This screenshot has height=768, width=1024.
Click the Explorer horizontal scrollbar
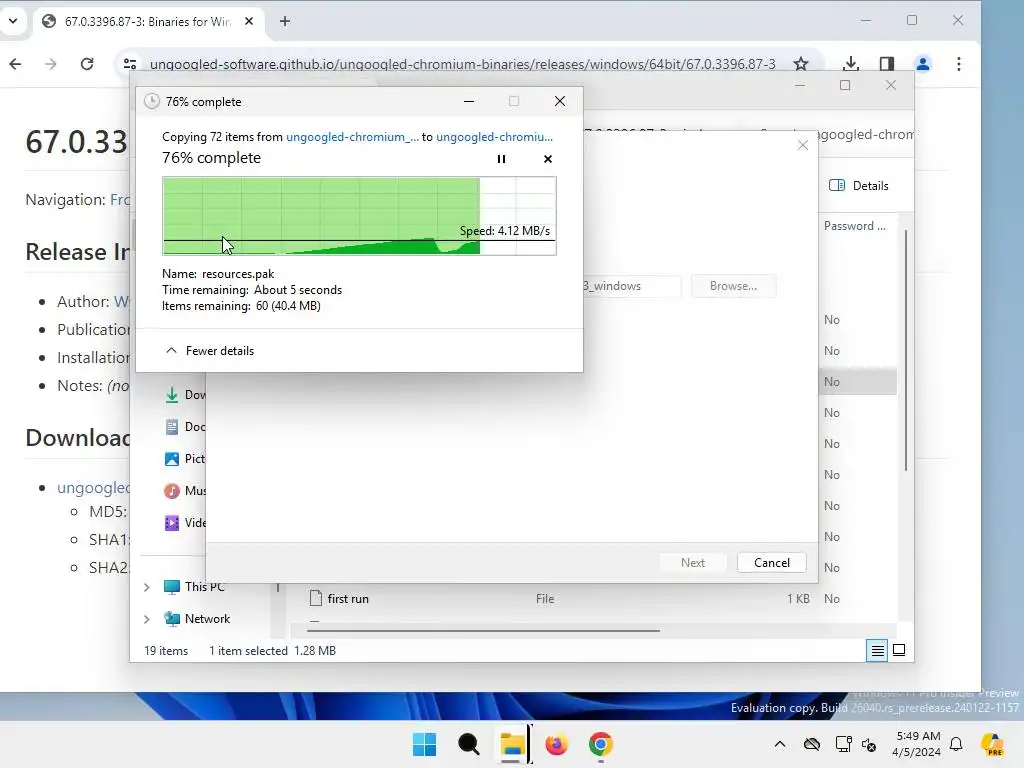point(483,630)
